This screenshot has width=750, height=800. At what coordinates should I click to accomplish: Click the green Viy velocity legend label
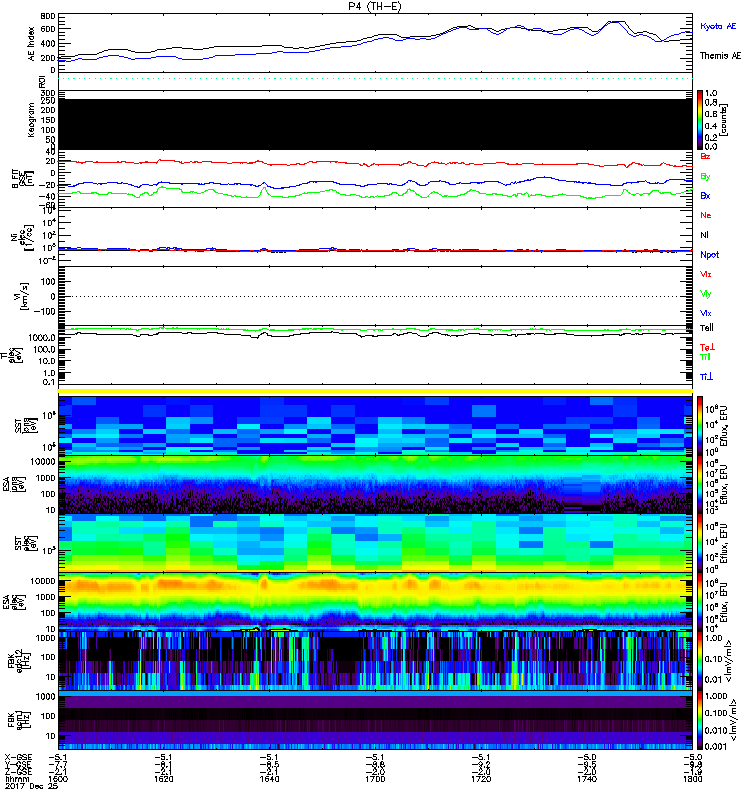(x=706, y=294)
